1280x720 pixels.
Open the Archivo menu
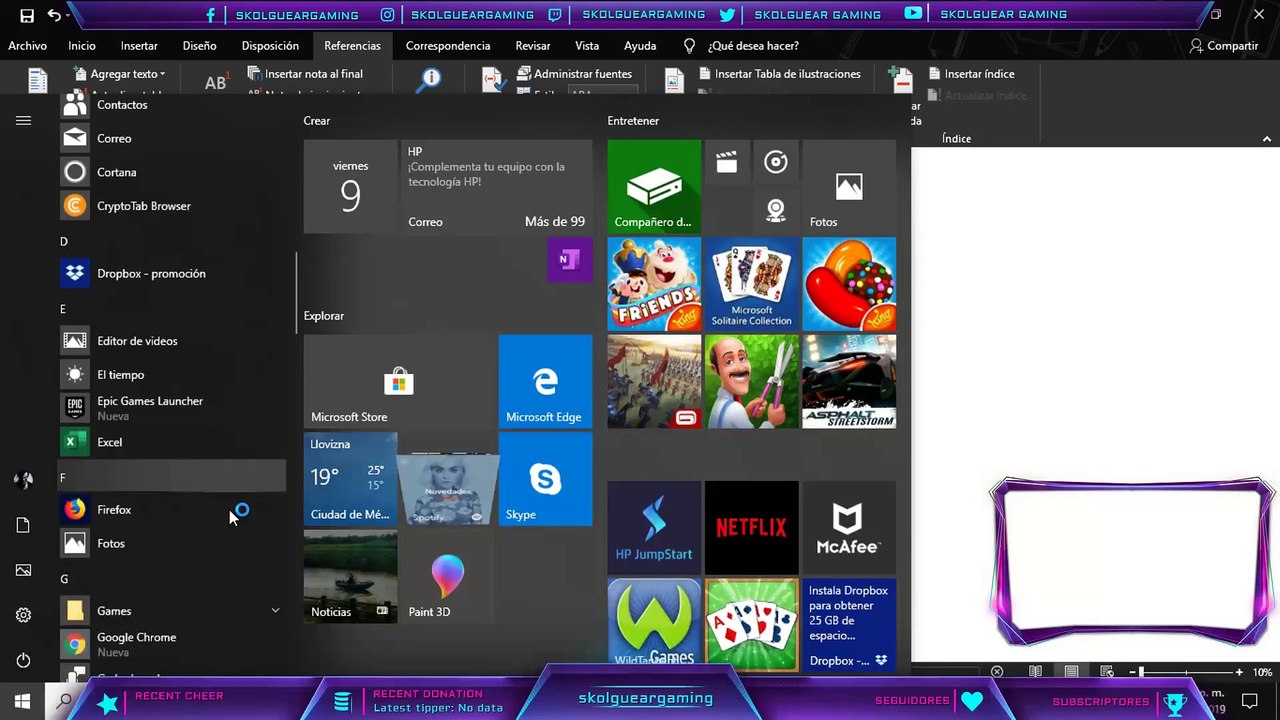(27, 46)
